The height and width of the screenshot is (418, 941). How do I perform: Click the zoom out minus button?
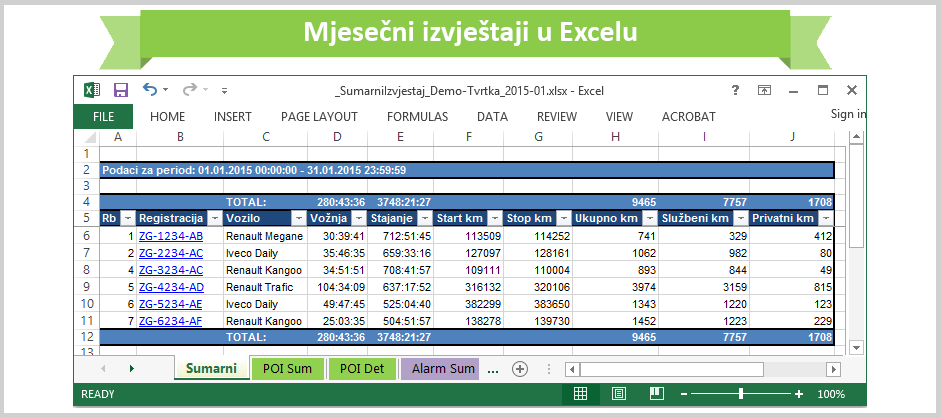pyautogui.click(x=684, y=394)
